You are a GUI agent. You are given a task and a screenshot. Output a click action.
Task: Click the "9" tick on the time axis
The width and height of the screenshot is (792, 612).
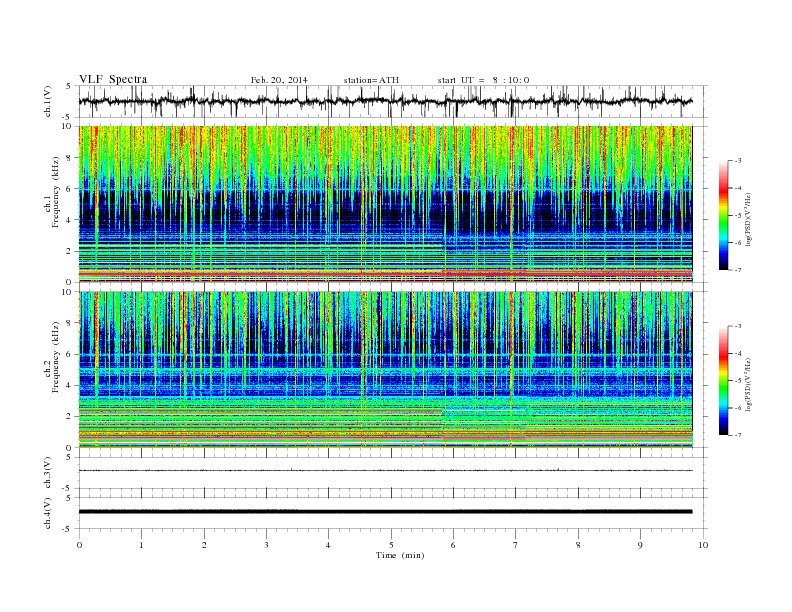click(x=640, y=545)
